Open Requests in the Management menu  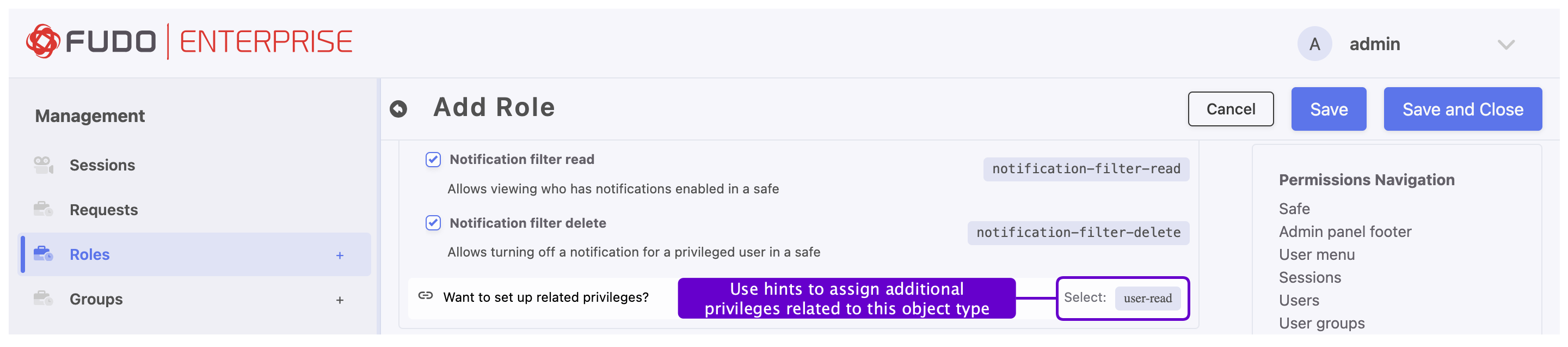[103, 209]
